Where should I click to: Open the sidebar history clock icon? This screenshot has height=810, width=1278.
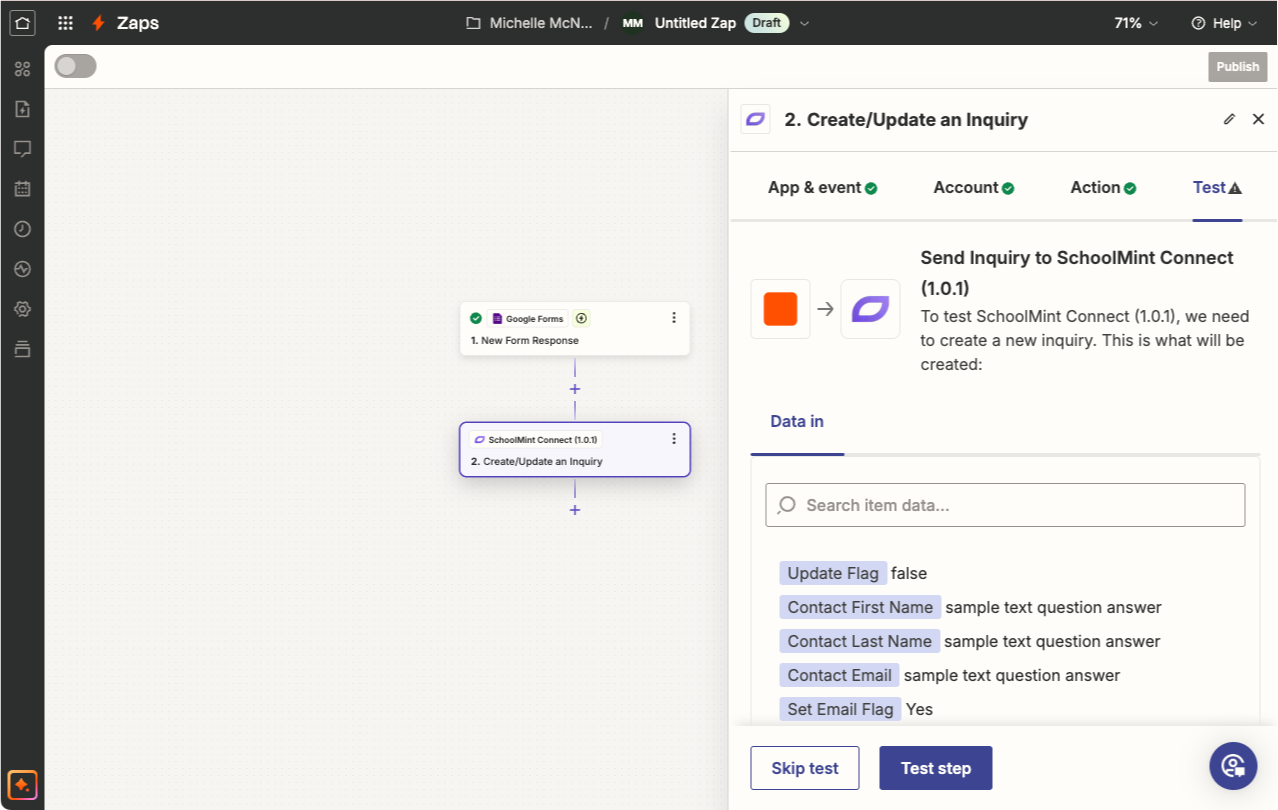(x=22, y=229)
